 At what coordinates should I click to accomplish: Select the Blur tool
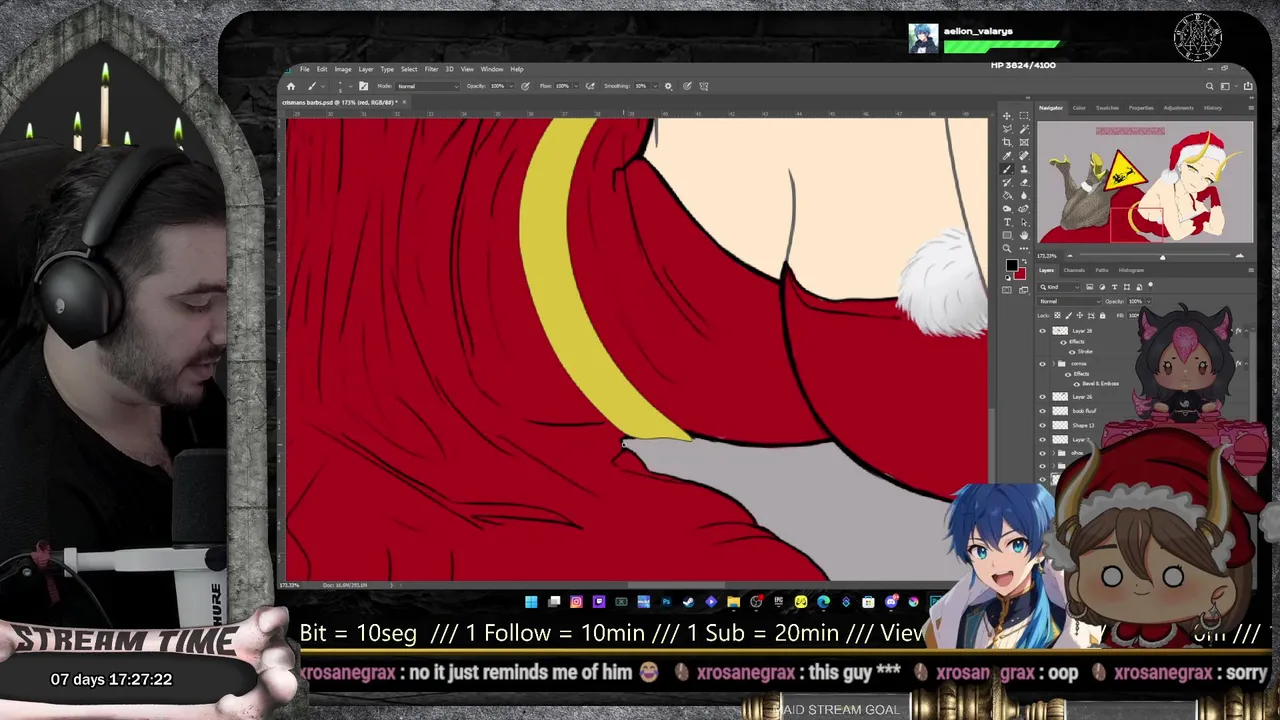click(x=1024, y=195)
